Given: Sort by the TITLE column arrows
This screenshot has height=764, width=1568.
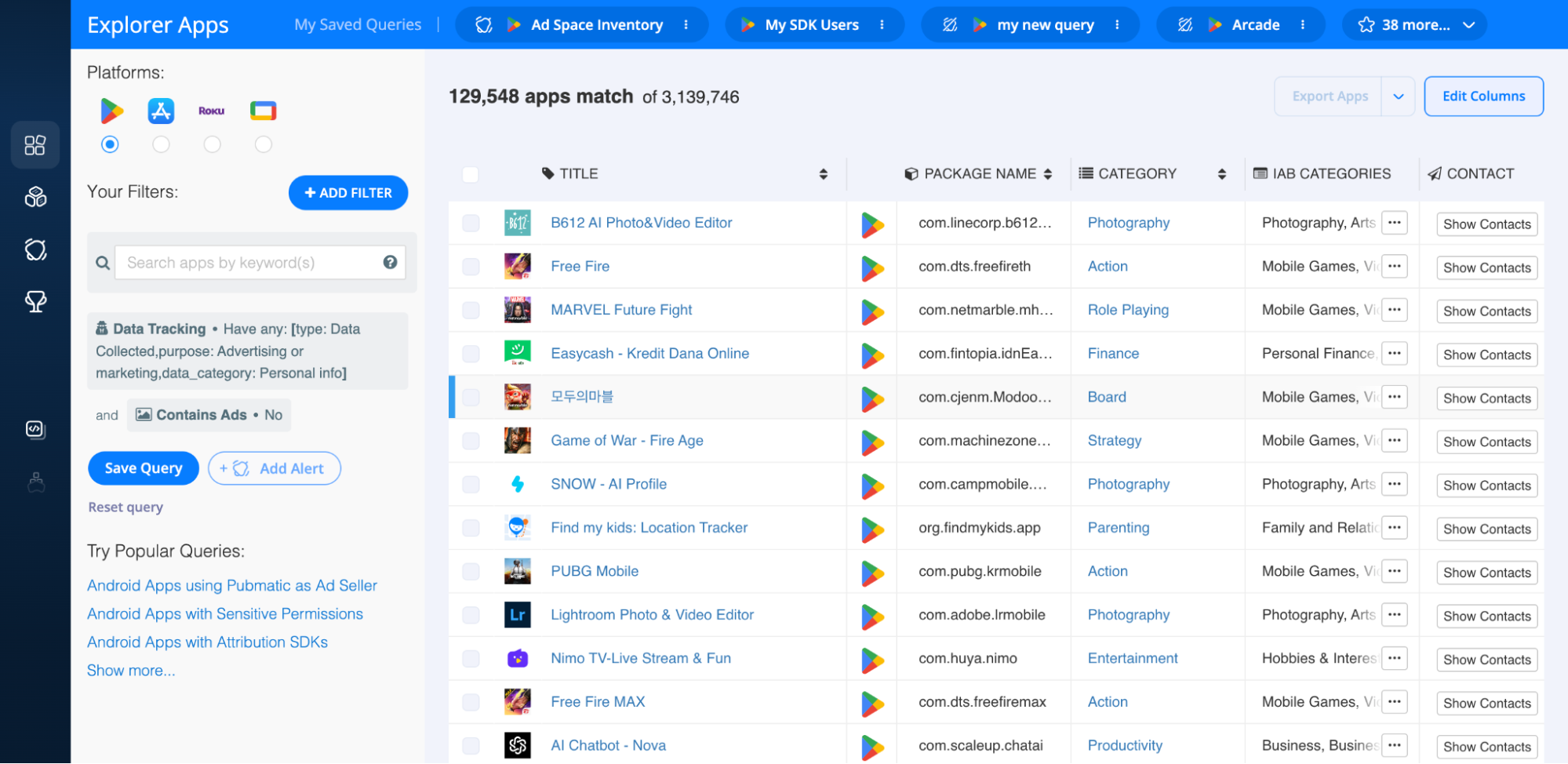Looking at the screenshot, I should [823, 174].
